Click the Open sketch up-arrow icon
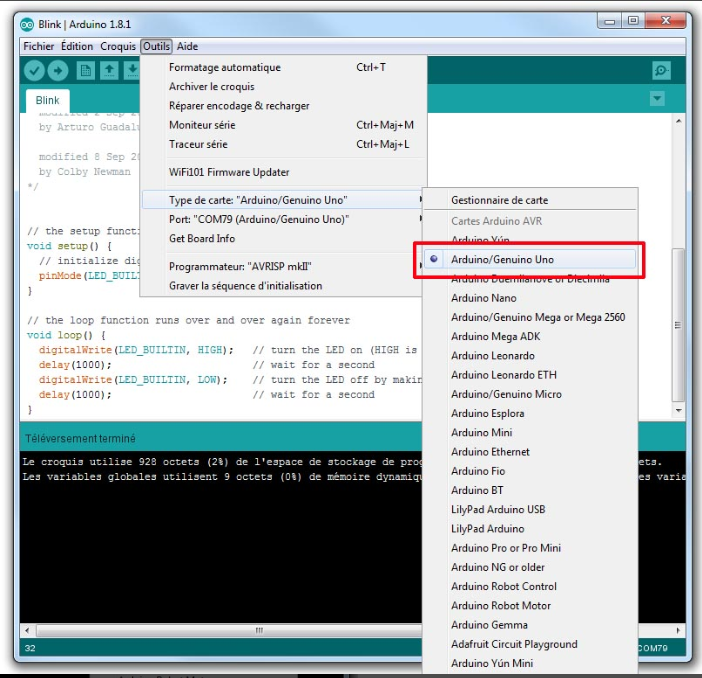702x678 pixels. tap(108, 70)
